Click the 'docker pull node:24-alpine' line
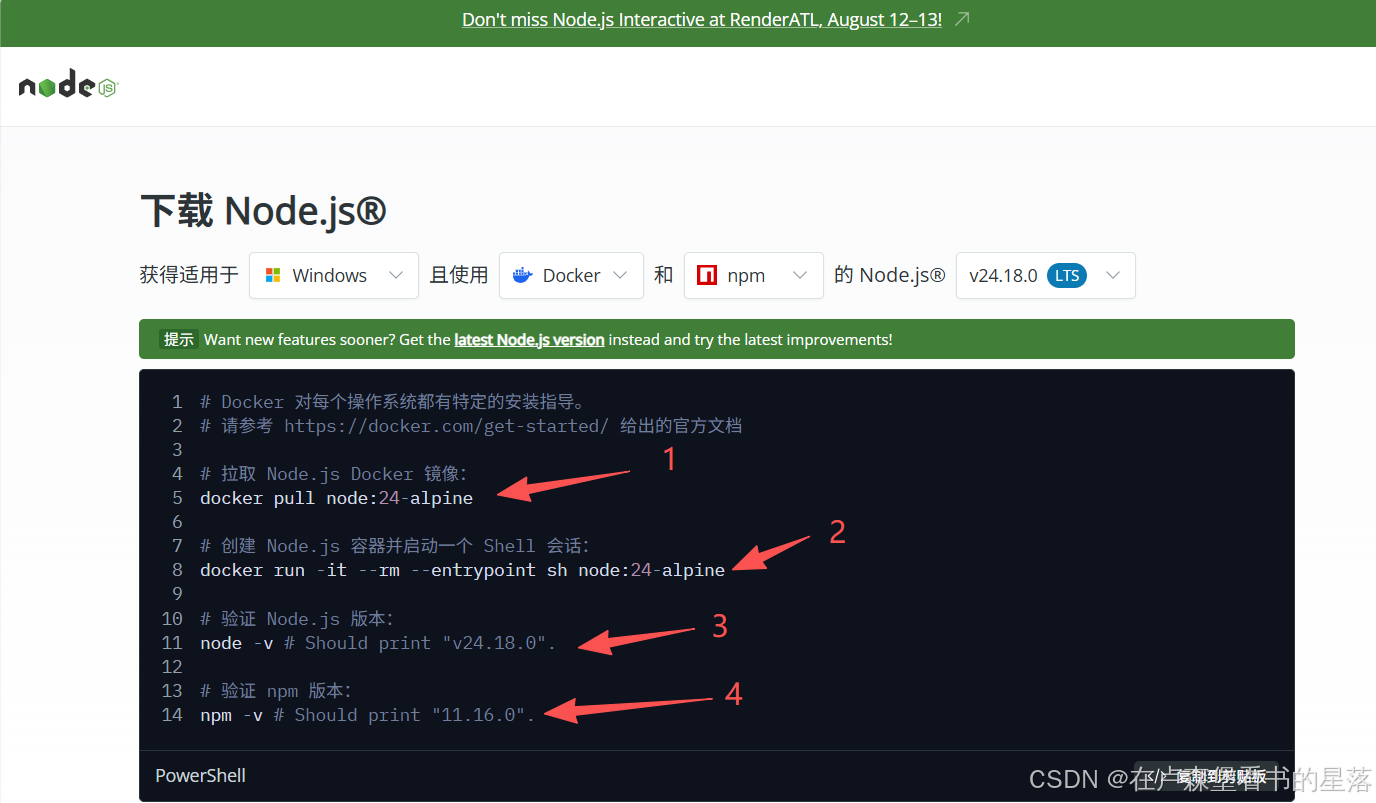Viewport: 1376px width, 803px height. [x=336, y=498]
